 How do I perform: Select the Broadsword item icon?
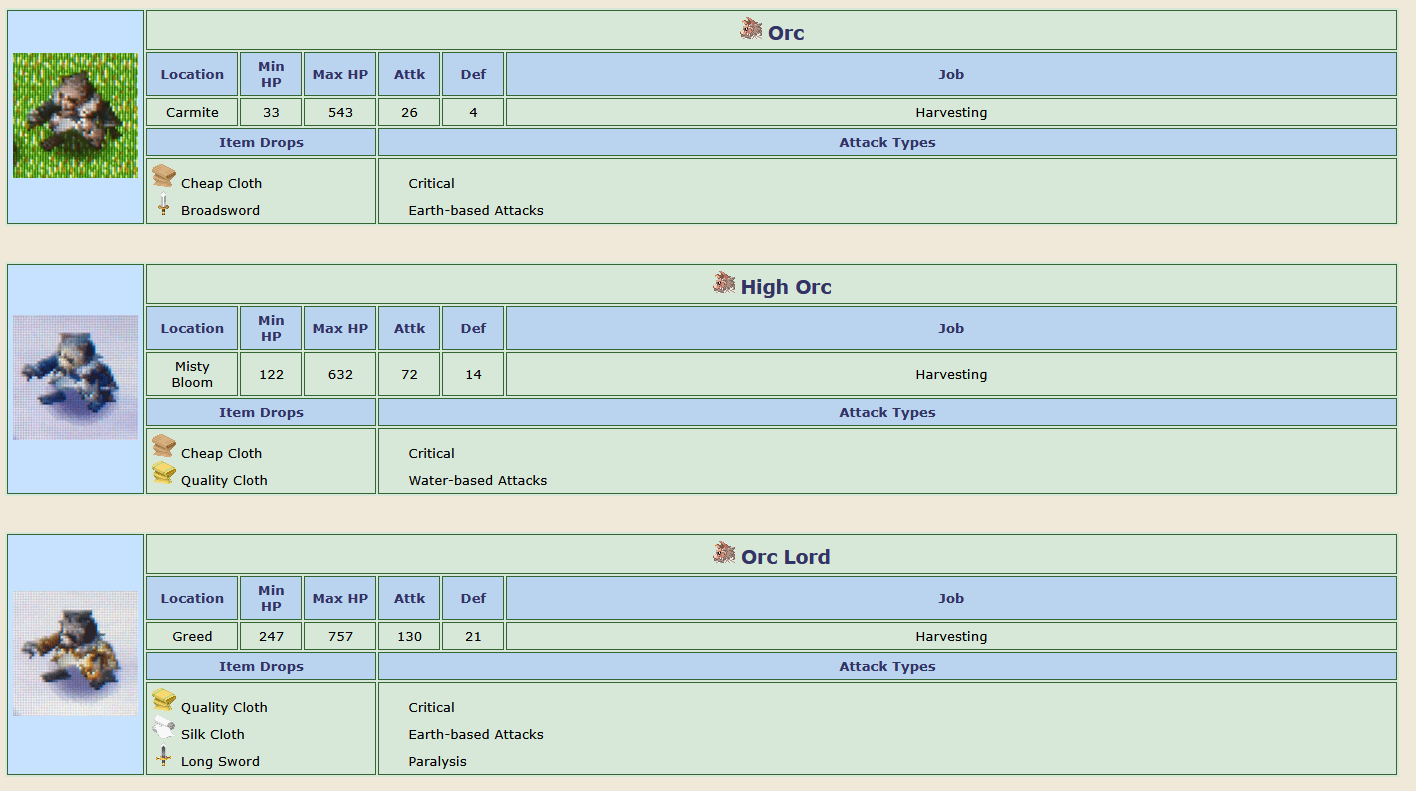point(164,205)
